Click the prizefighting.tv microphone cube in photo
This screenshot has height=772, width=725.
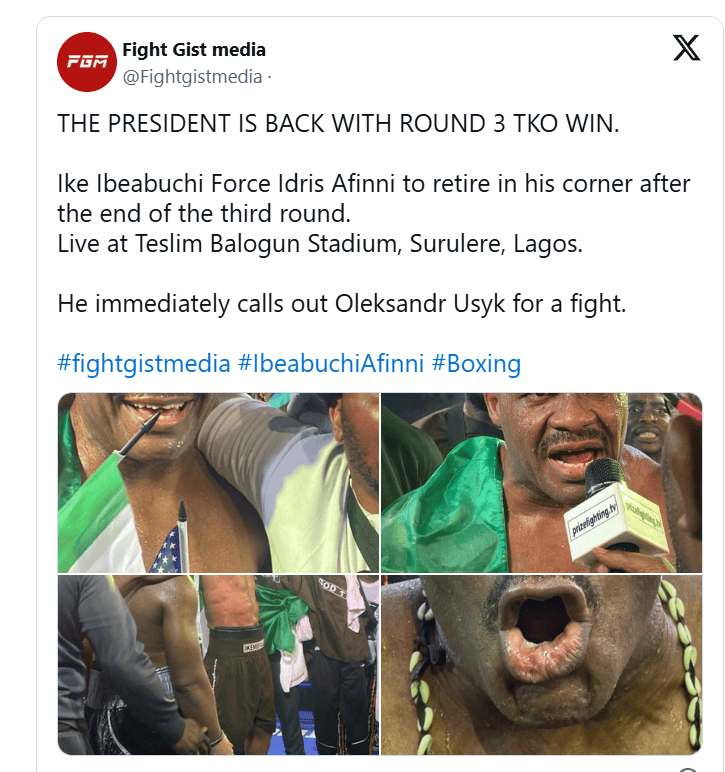point(615,523)
